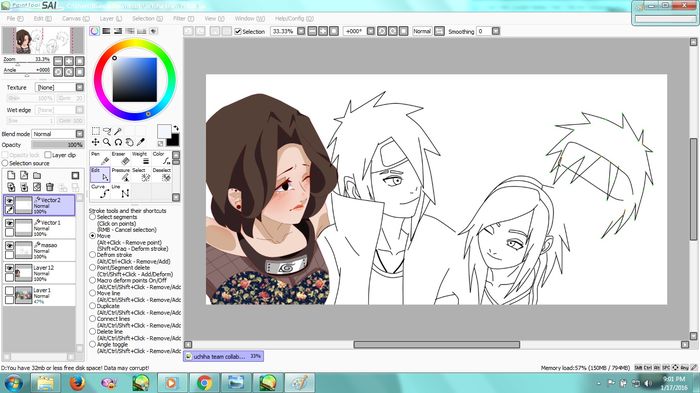Select the Pen tool in the tool tray
This screenshot has height=393, width=700.
(100, 158)
